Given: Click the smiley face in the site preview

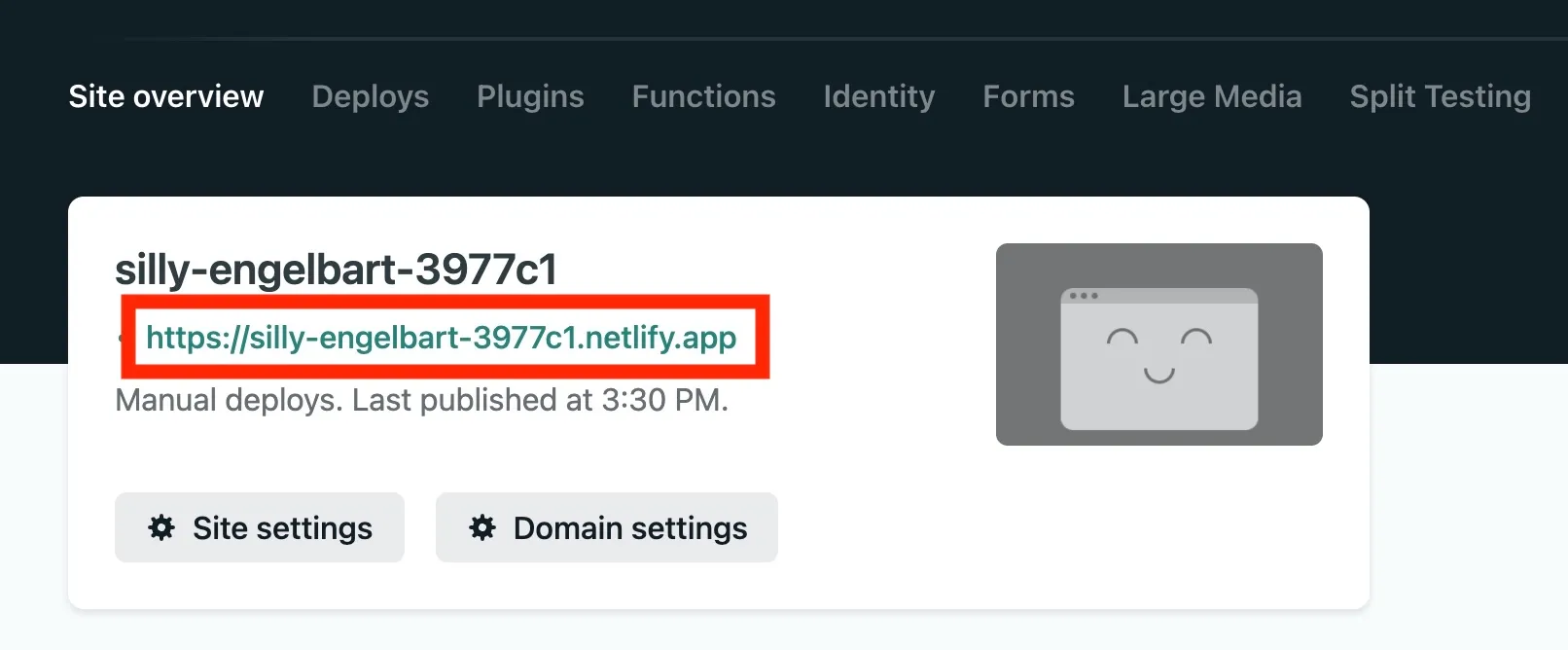Looking at the screenshot, I should (x=1159, y=356).
